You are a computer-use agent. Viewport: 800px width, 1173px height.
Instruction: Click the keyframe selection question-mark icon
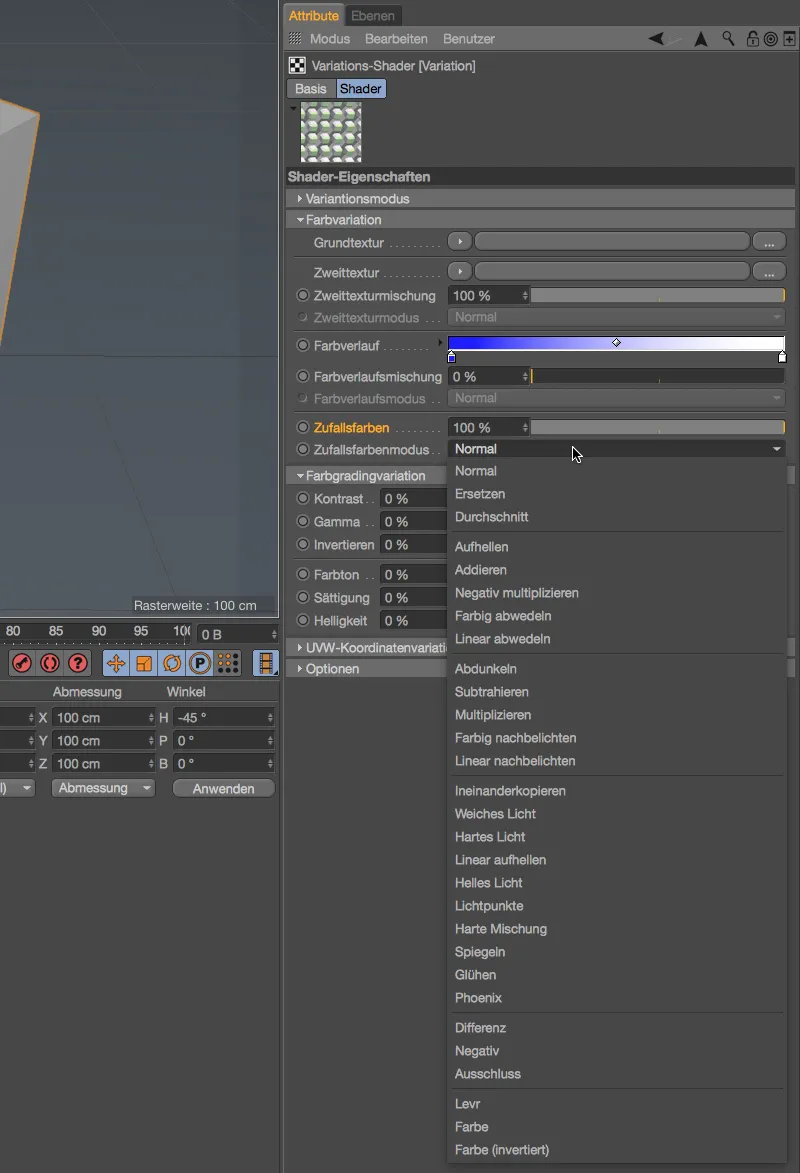pos(77,663)
